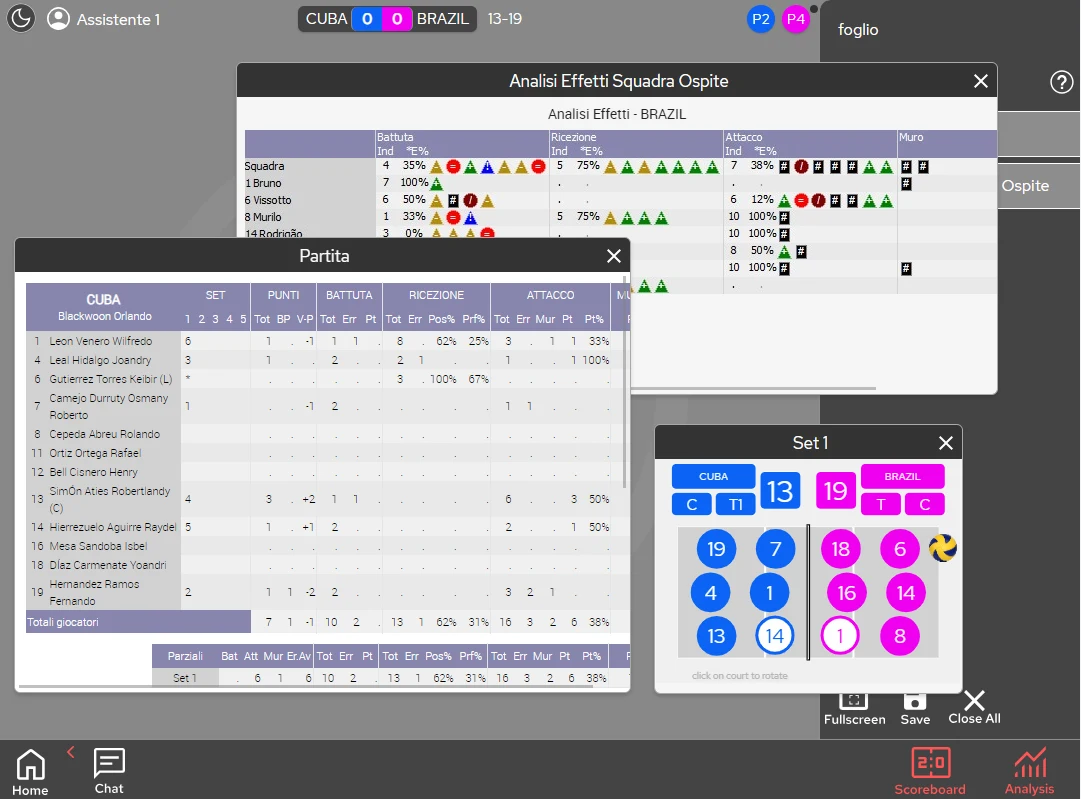Click the blue P2 badge
The height and width of the screenshot is (799, 1081).
760,19
